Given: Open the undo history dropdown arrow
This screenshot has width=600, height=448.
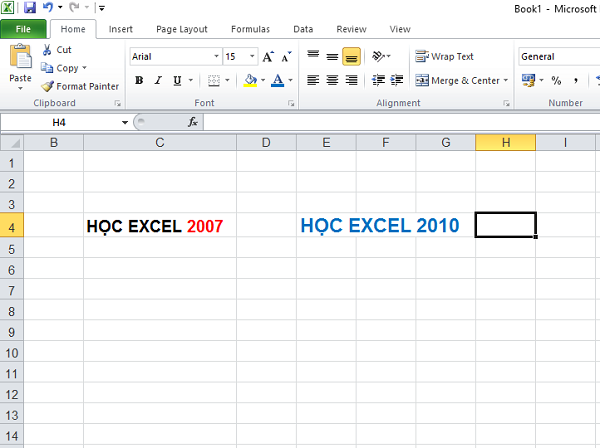Looking at the screenshot, I should pyautogui.click(x=60, y=7).
